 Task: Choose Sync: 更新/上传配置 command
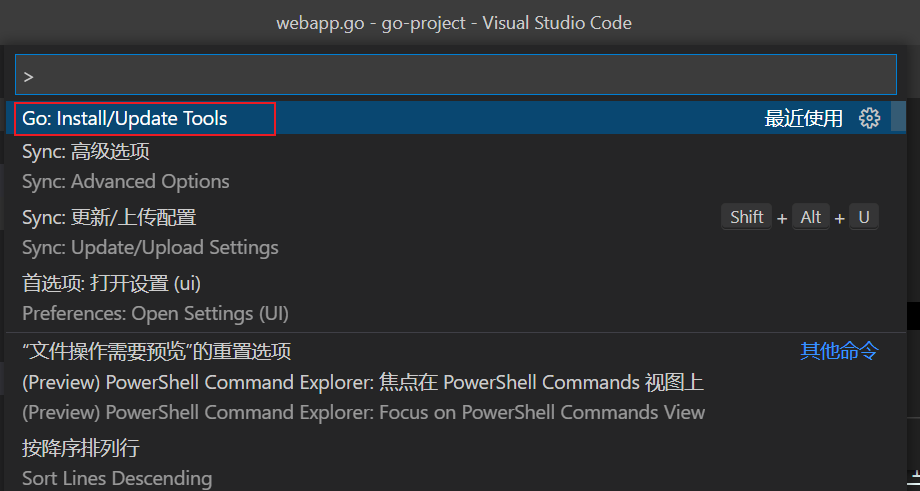coord(455,233)
